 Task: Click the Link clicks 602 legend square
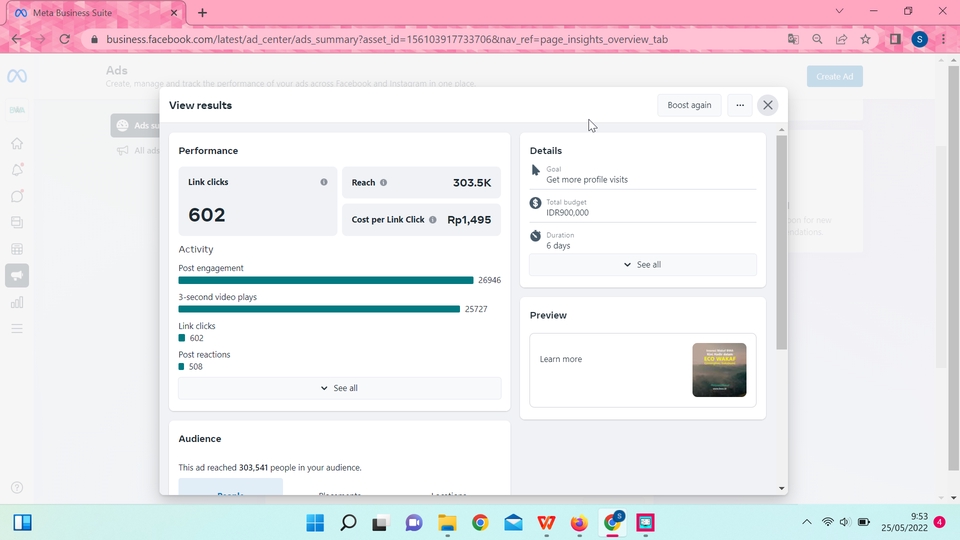182,338
